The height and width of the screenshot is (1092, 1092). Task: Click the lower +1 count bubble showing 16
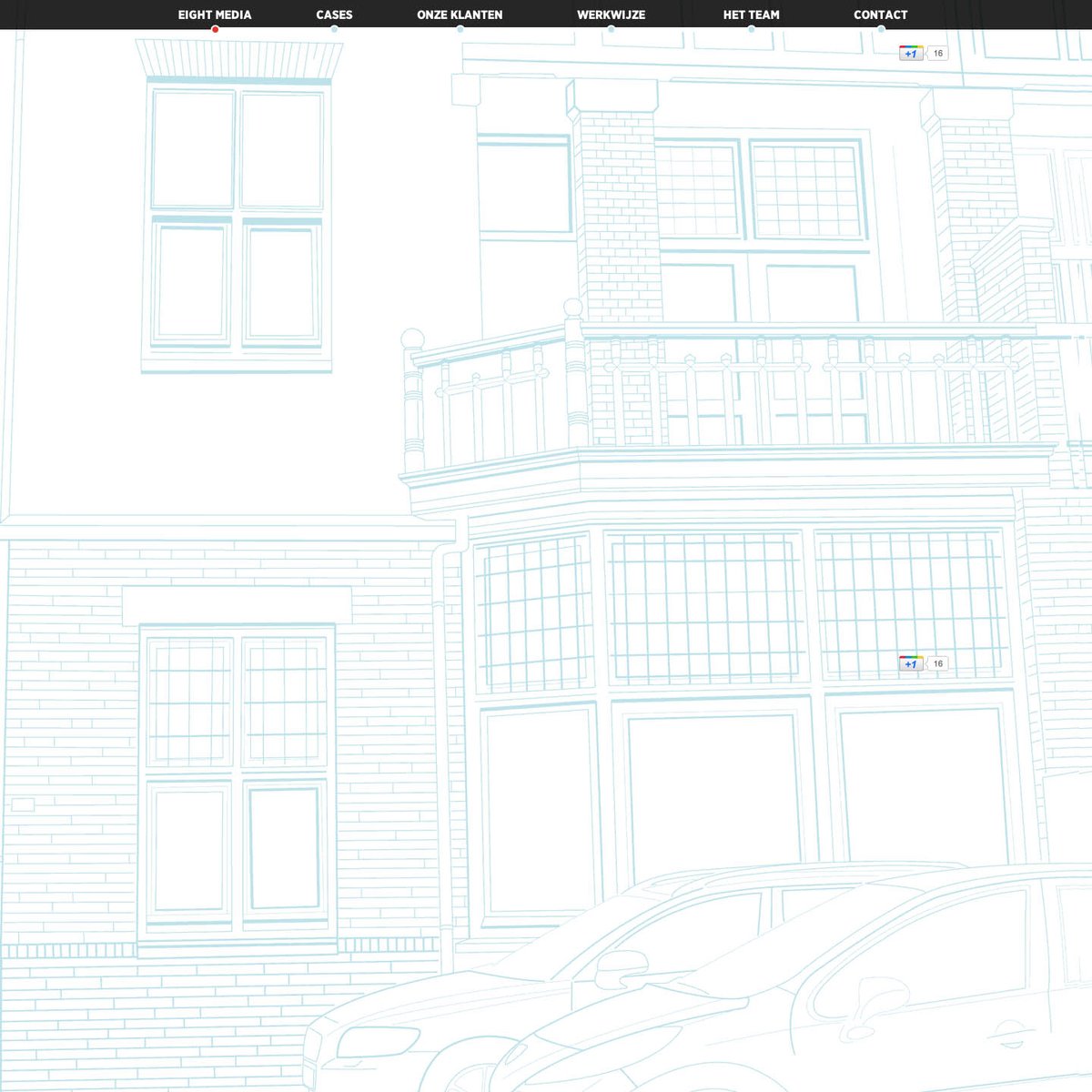pyautogui.click(x=937, y=663)
